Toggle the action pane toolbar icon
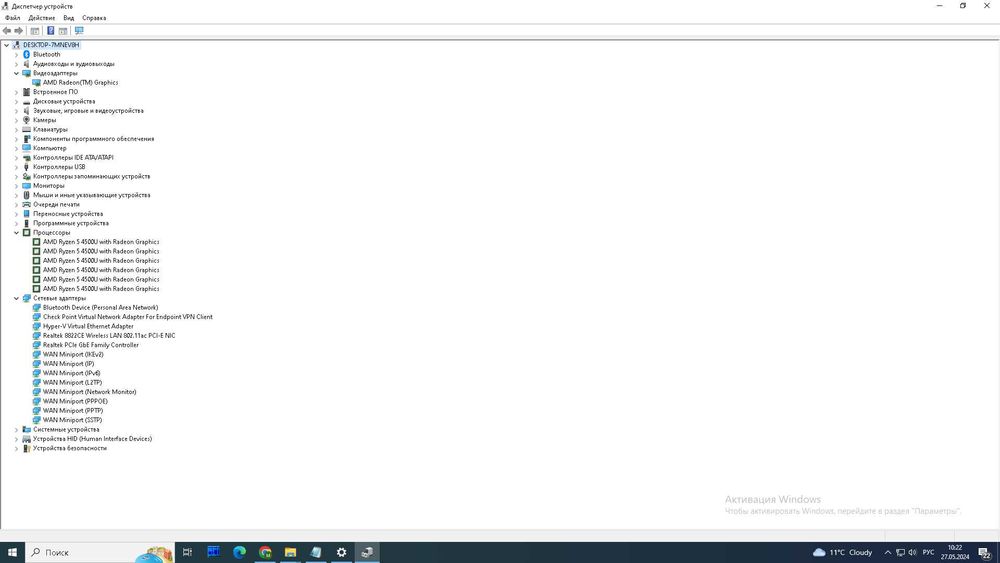Screen dimensions: 1000x563 pos(63,31)
